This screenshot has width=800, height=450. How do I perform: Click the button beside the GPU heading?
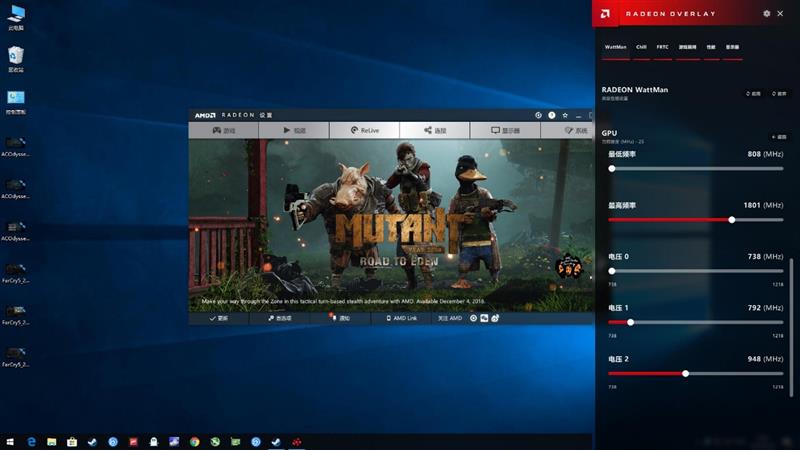tap(779, 137)
